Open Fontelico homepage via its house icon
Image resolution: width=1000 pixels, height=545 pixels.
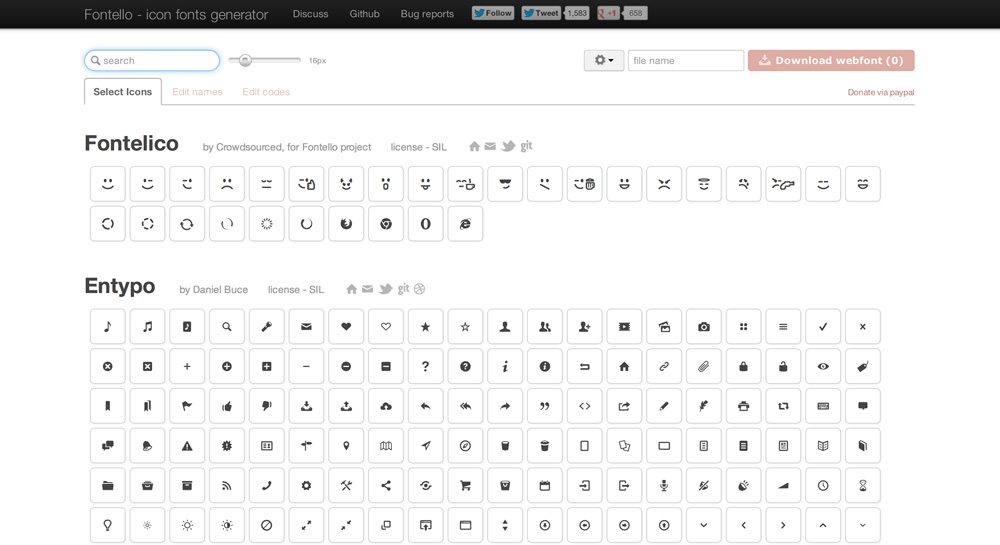474,147
